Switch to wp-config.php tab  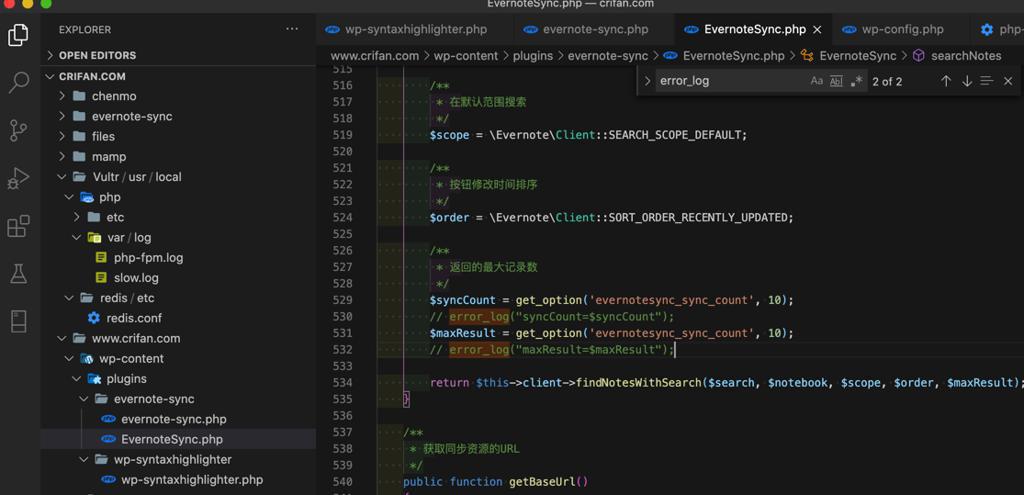[x=893, y=29]
